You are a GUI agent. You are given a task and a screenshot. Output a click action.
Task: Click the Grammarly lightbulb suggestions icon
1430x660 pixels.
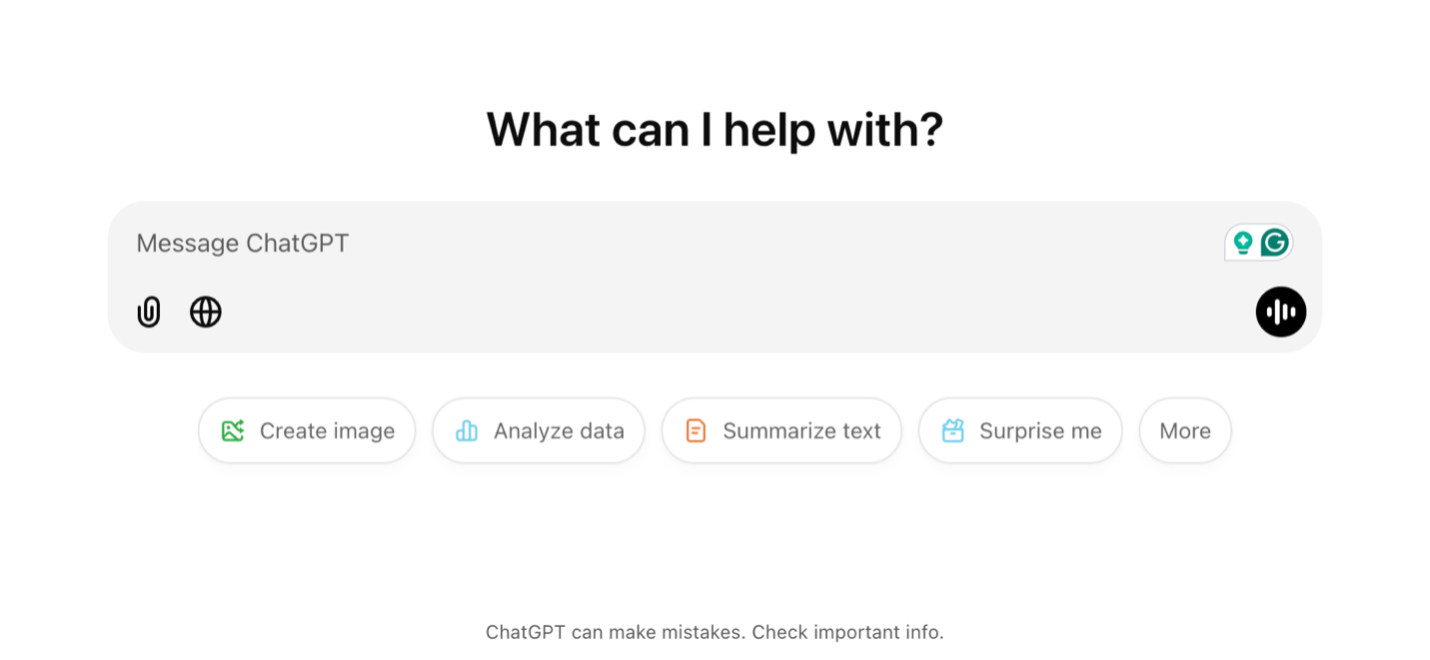coord(1241,242)
